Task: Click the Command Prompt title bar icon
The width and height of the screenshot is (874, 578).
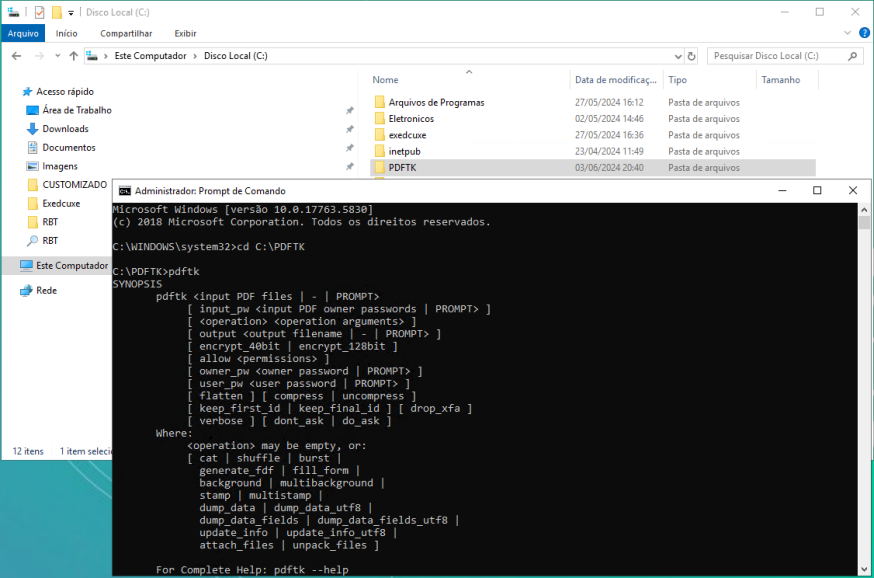Action: pos(125,191)
